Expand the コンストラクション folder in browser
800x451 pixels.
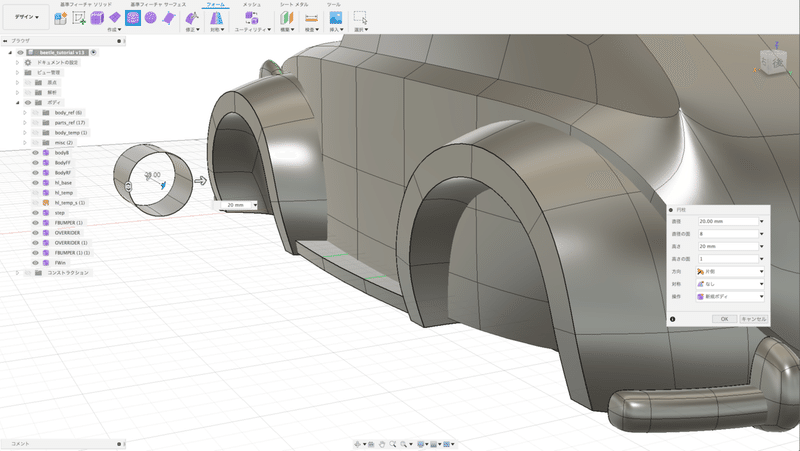point(17,272)
